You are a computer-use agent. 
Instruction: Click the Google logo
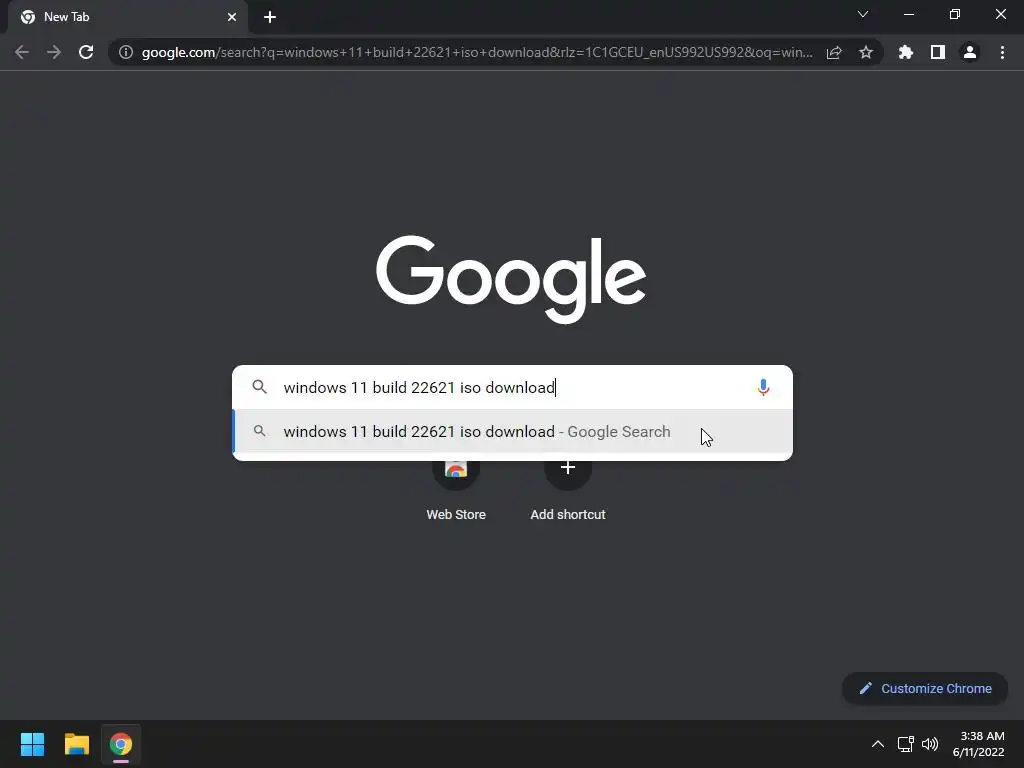[511, 279]
